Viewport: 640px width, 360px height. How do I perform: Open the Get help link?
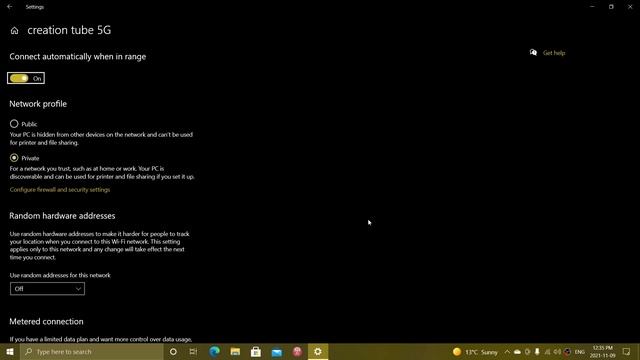554,53
